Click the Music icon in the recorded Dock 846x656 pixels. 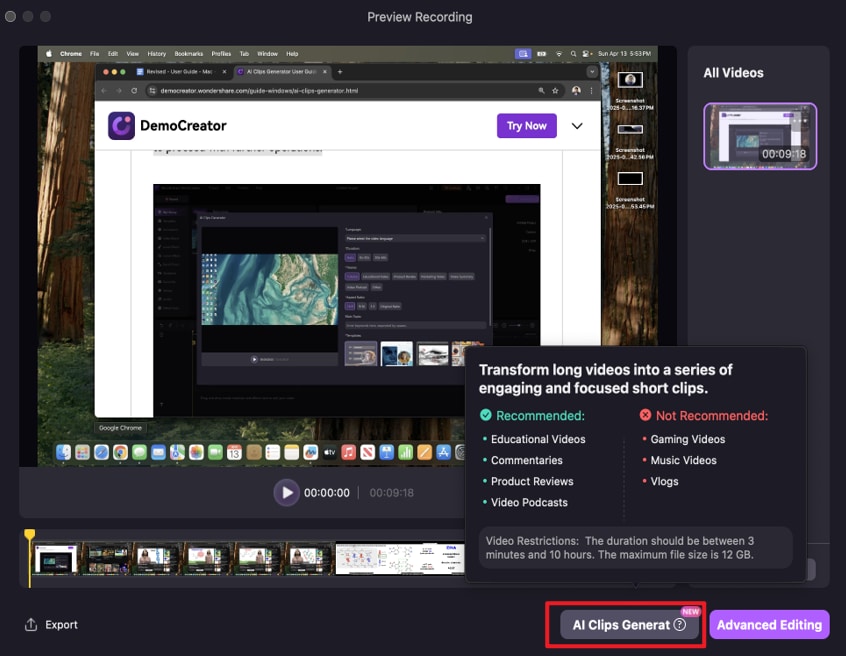coord(349,452)
